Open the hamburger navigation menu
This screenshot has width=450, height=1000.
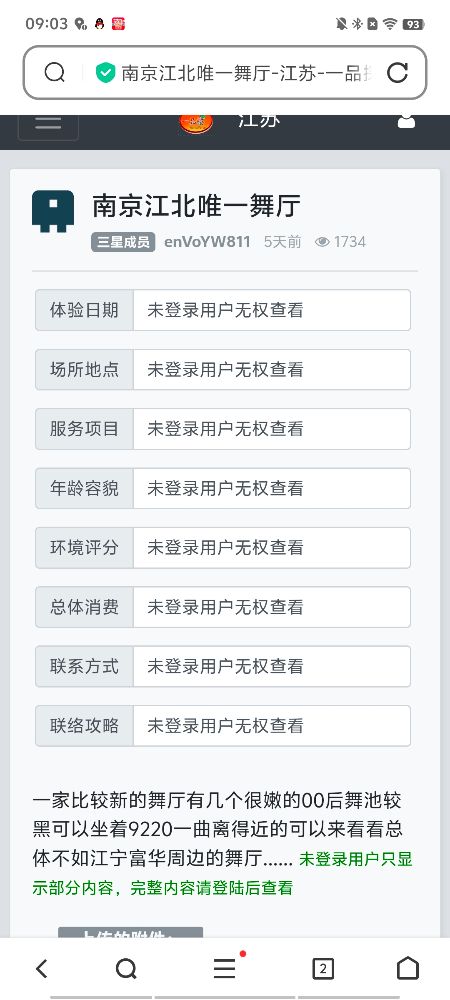coord(48,124)
